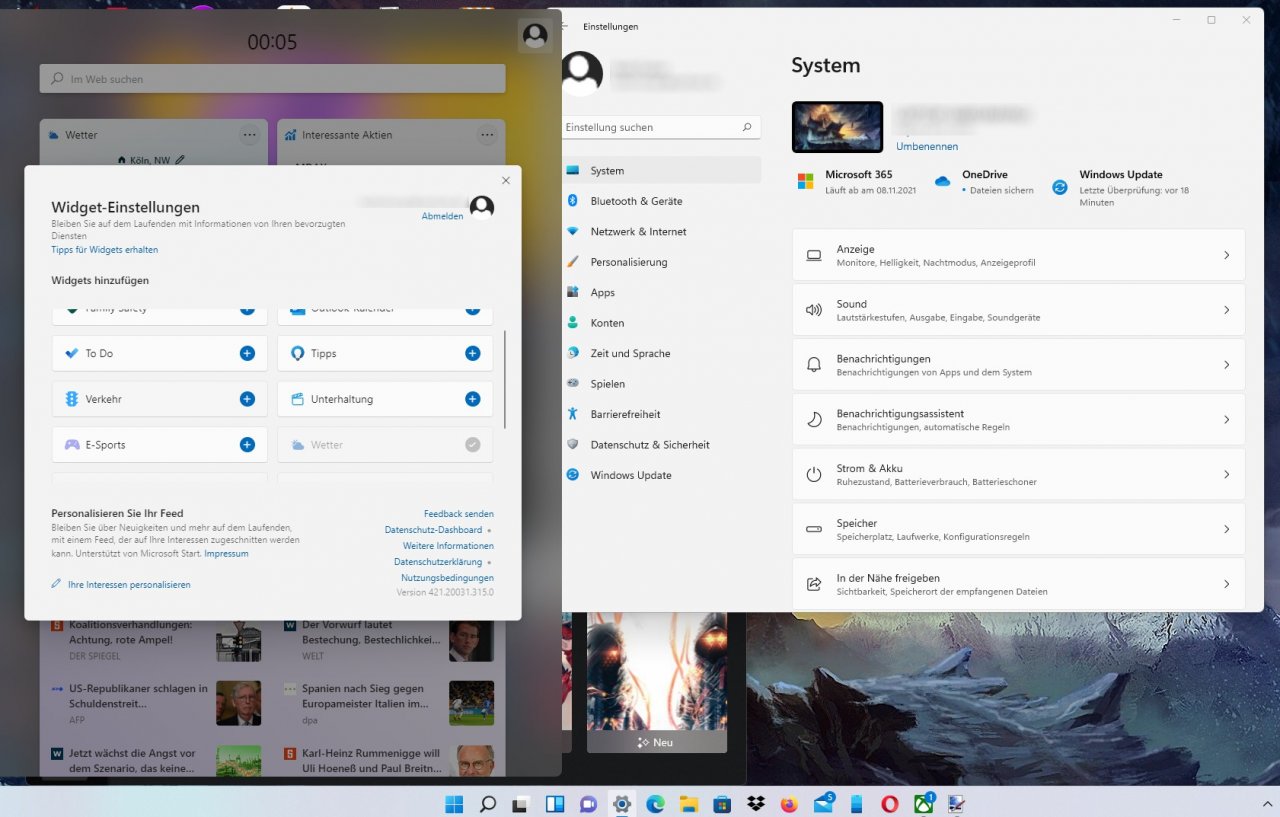Switch to Konten in Settings sidebar
1280x817 pixels.
(661, 323)
